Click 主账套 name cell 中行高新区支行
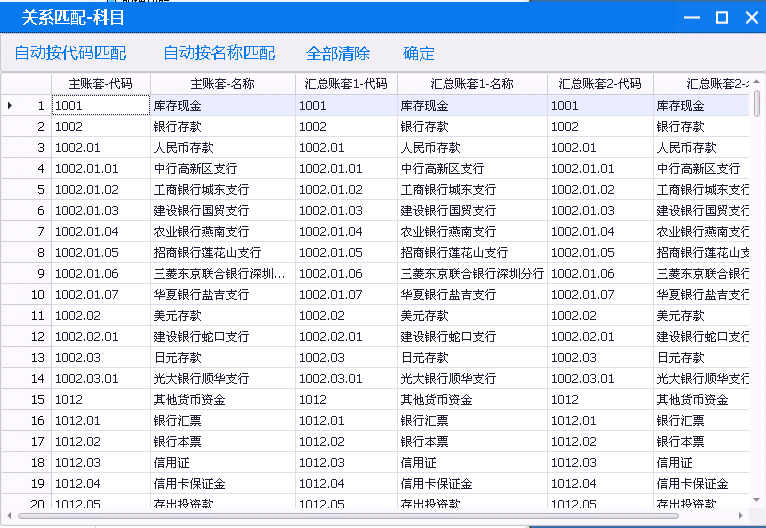 click(223, 169)
